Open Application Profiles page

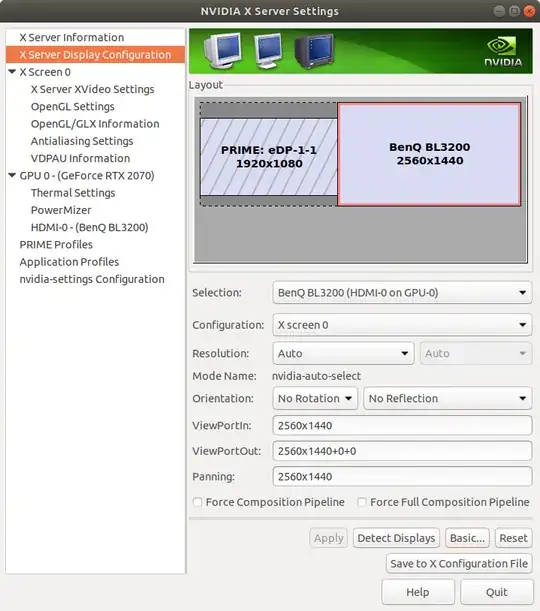coord(69,261)
